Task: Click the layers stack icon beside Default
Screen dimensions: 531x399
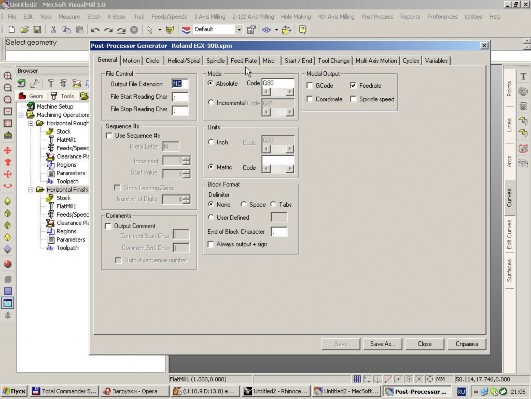Action: coord(186,30)
